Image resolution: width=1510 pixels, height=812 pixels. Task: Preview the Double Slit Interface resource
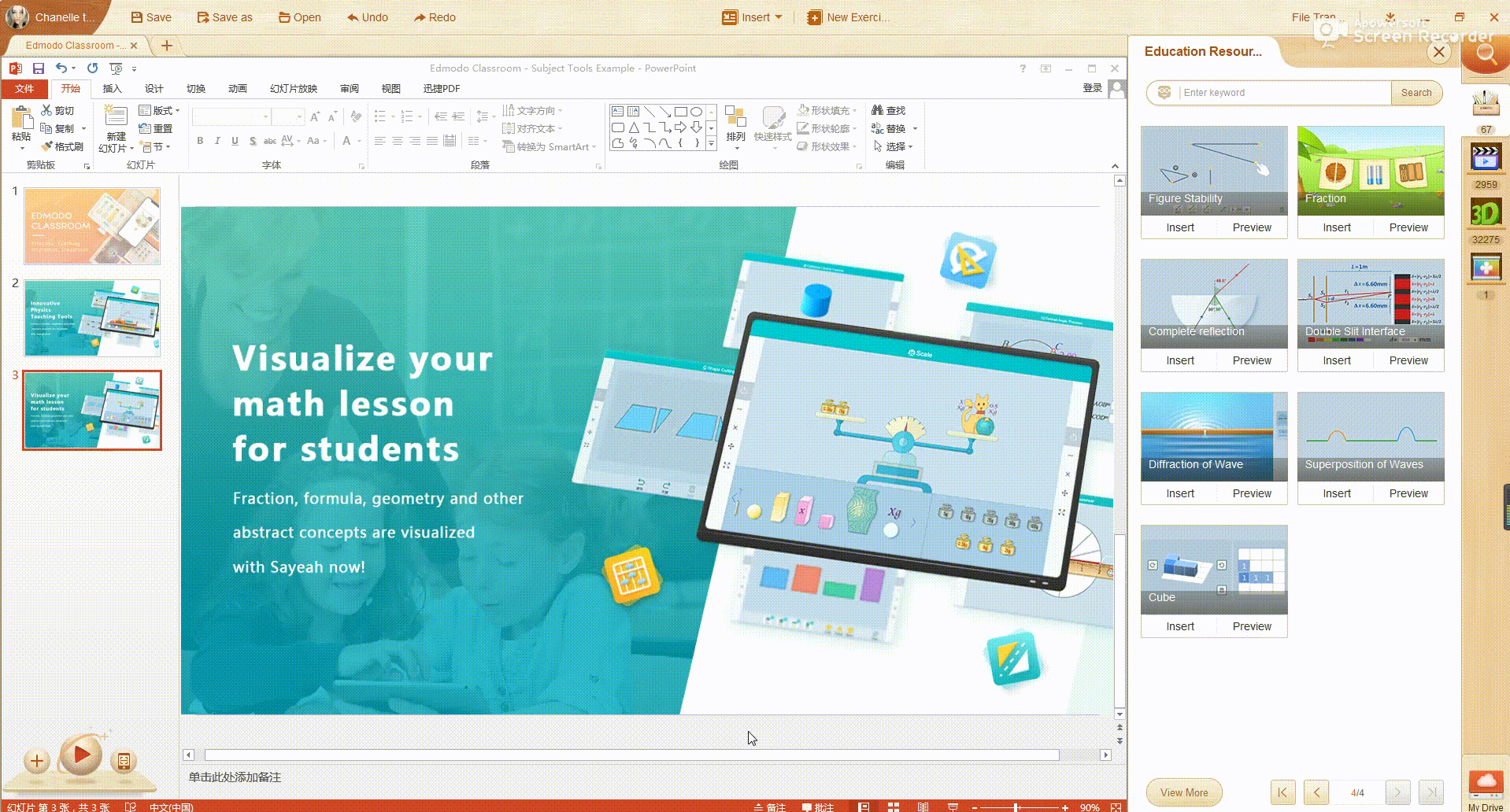1408,360
